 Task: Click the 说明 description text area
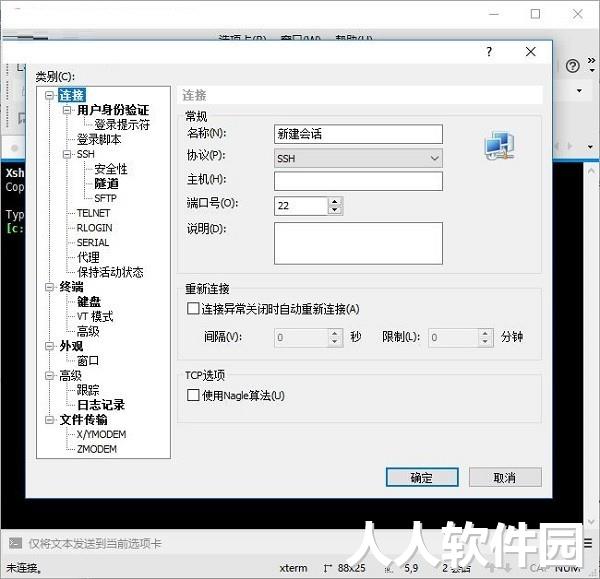[358, 243]
